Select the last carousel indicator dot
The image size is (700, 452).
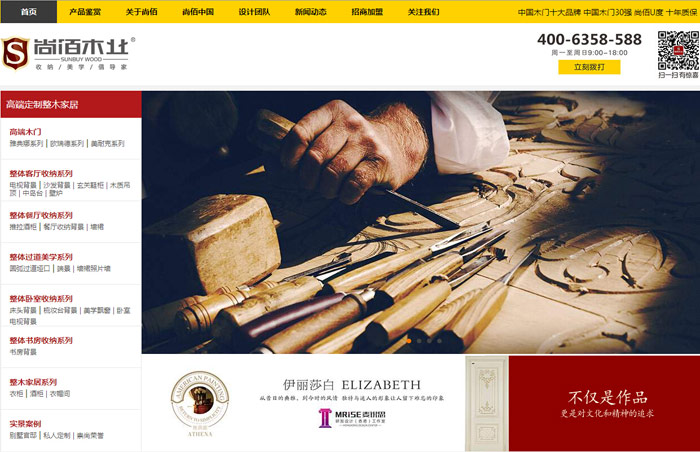(x=439, y=341)
